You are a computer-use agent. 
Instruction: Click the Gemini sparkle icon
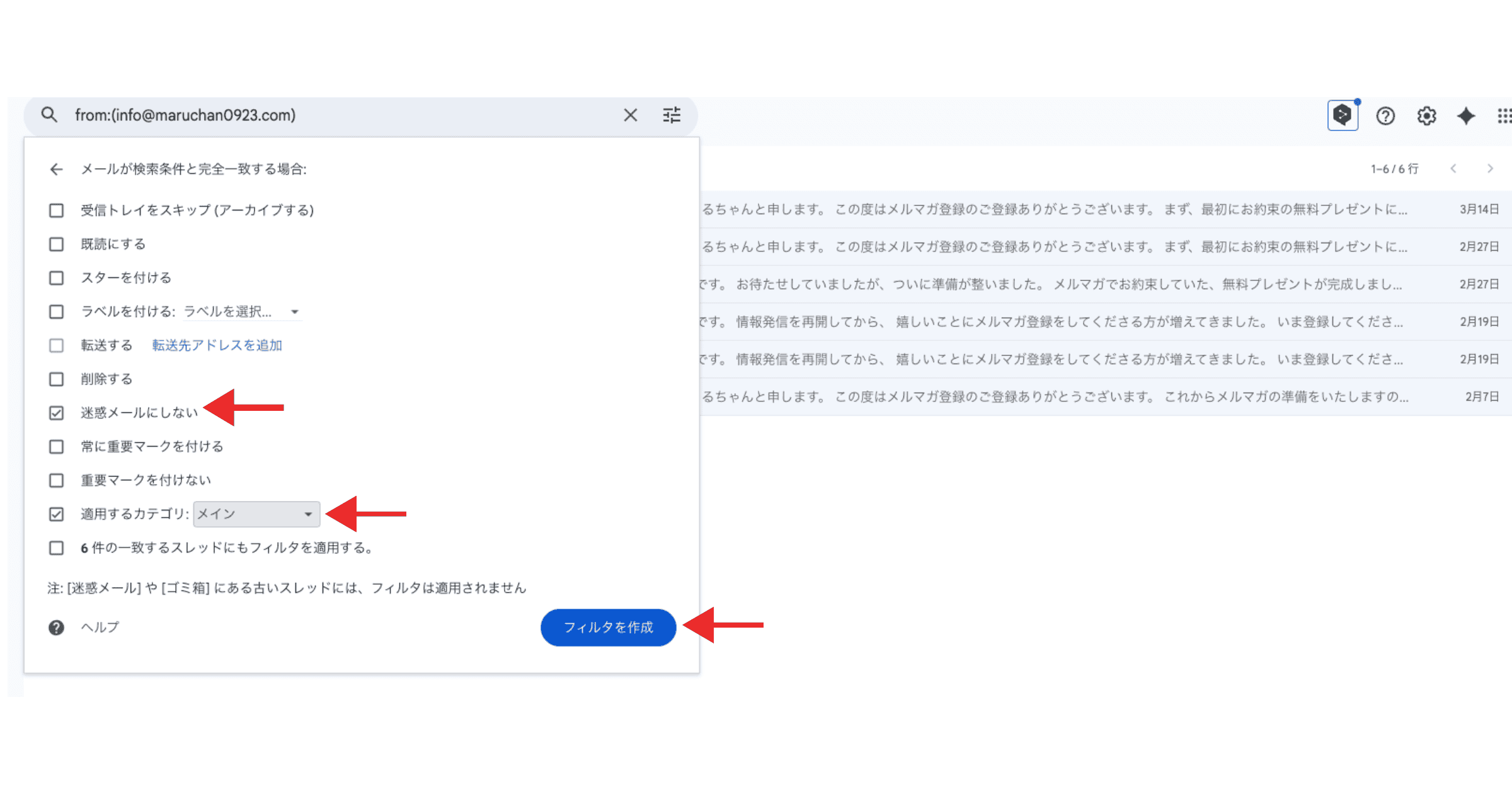tap(1466, 116)
